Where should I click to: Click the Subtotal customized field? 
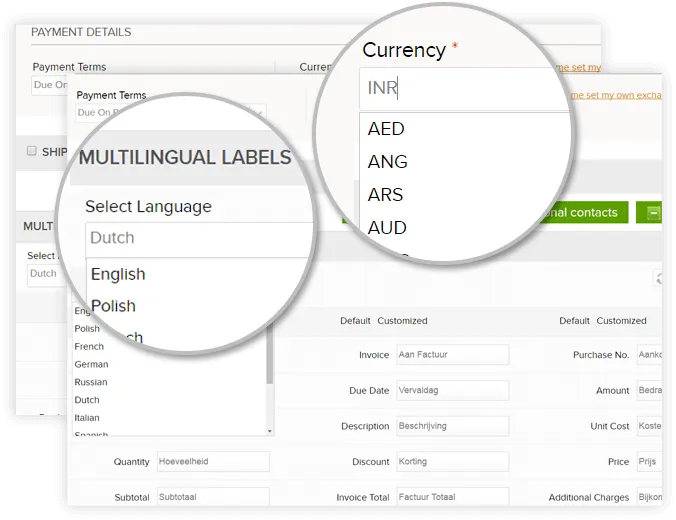pyautogui.click(x=213, y=497)
